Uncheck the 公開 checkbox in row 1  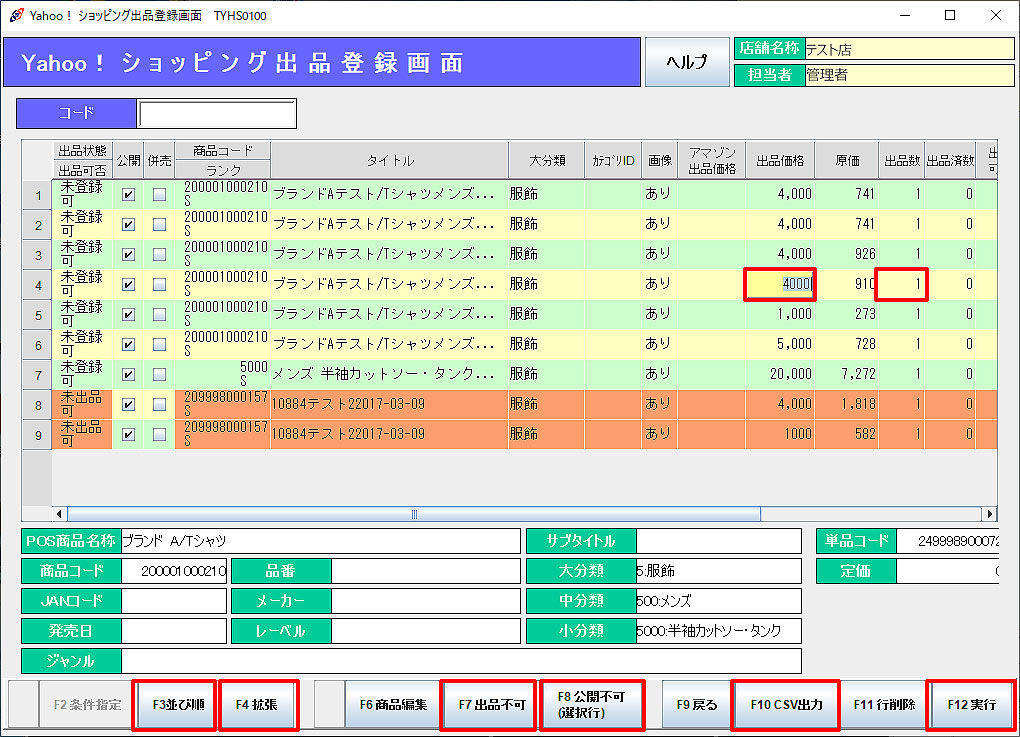(128, 195)
